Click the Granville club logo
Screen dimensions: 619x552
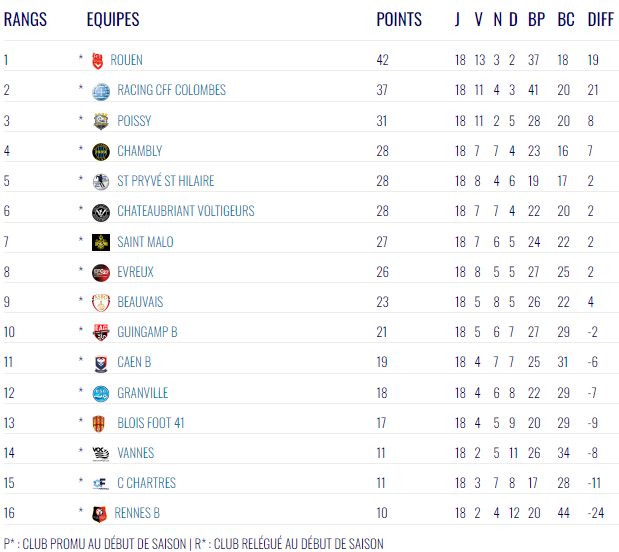click(x=100, y=393)
